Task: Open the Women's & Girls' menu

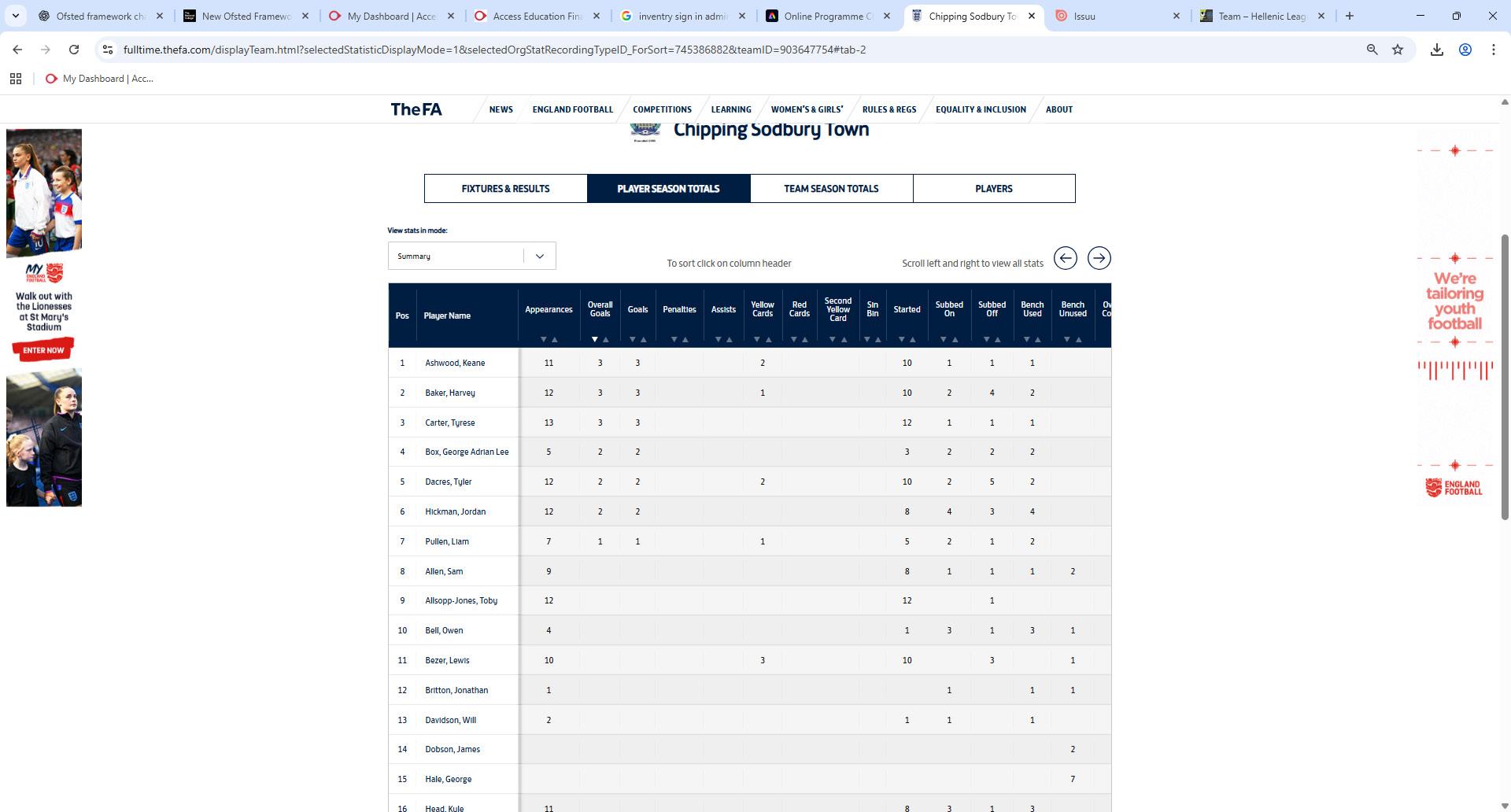Action: 807,109
